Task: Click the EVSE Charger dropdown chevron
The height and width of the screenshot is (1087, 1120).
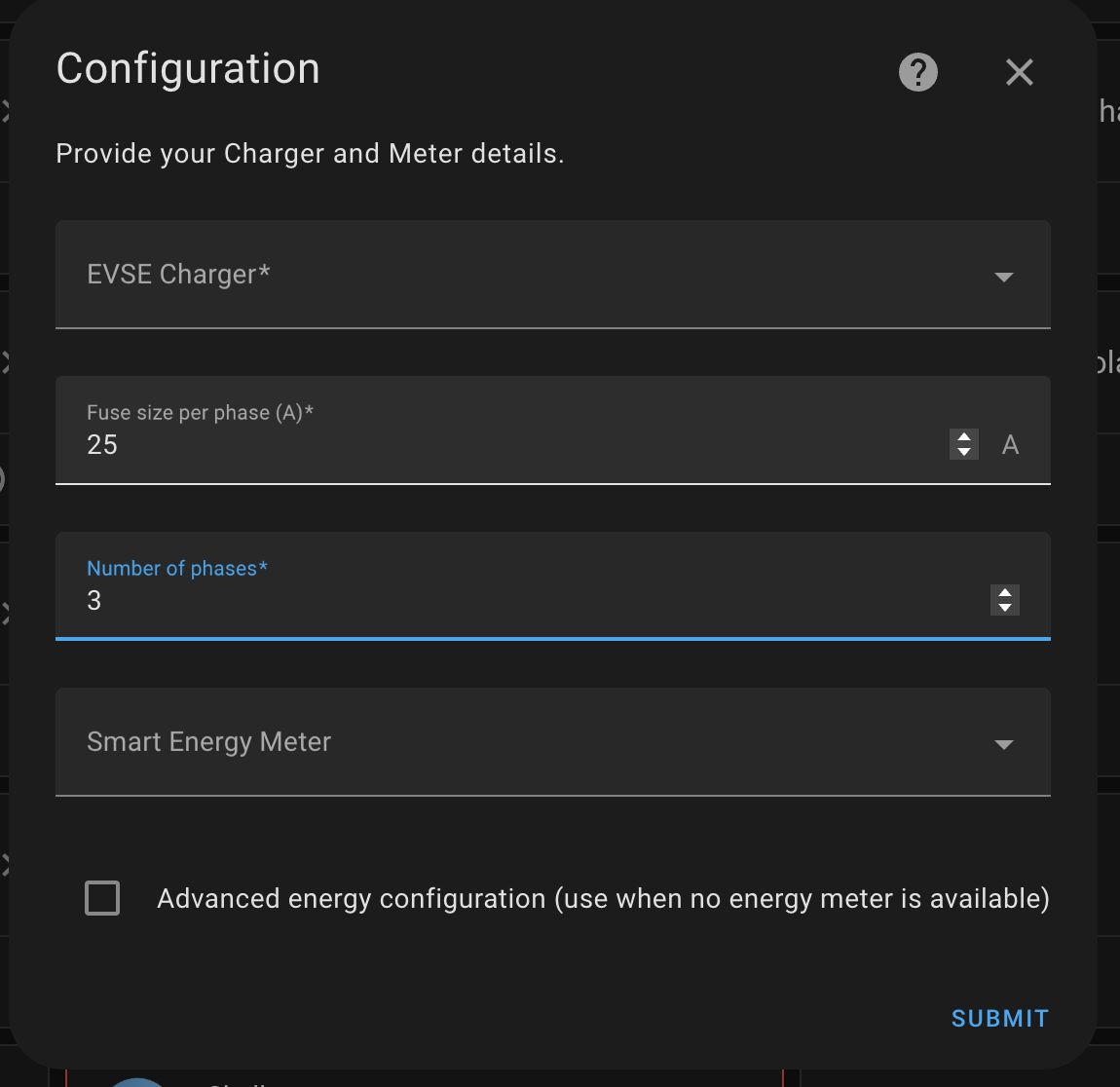Action: coord(1004,277)
